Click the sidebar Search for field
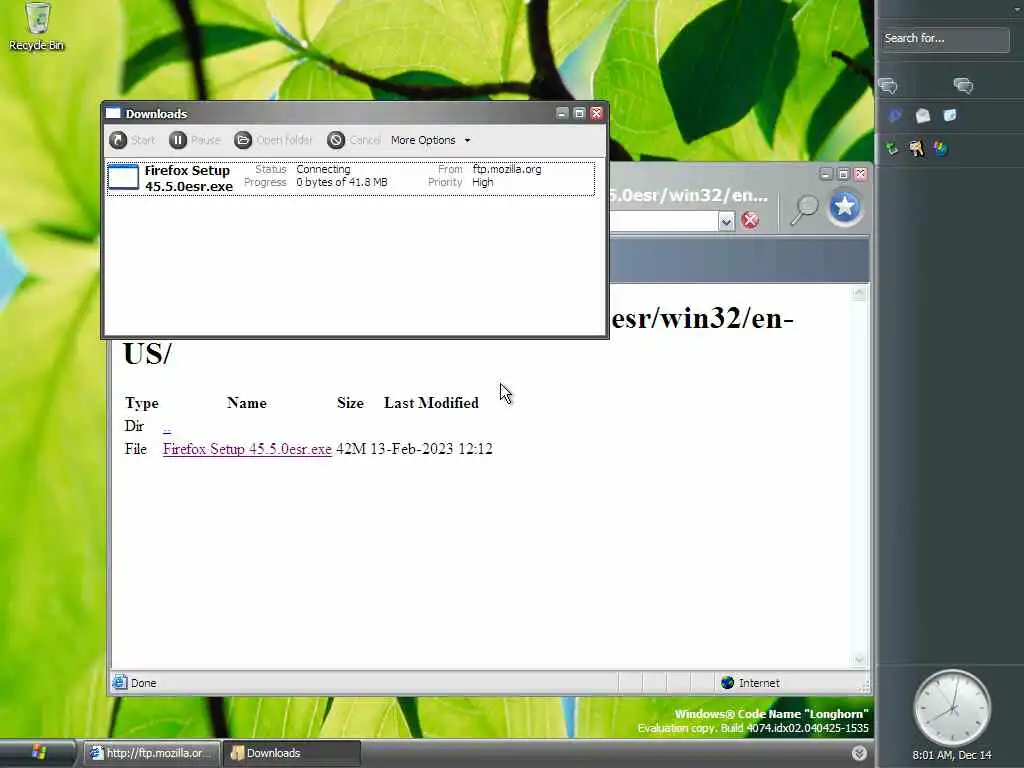Image resolution: width=1024 pixels, height=768 pixels. click(944, 39)
